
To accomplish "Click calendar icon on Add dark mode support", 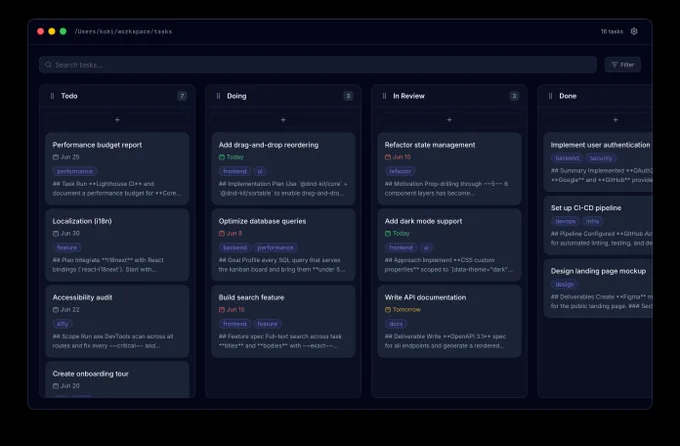I will click(388, 233).
